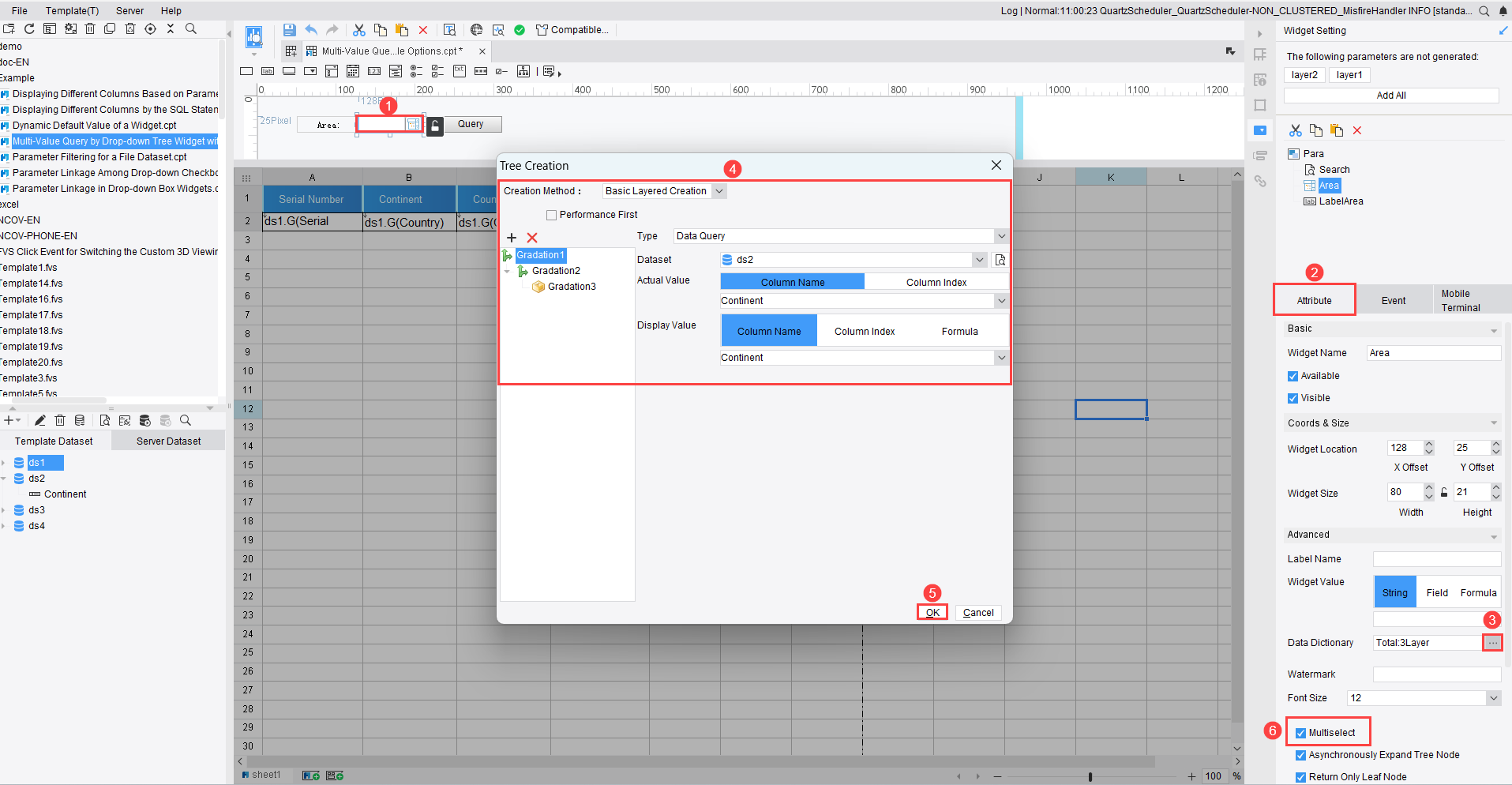Confirm Tree Creation with OK

point(932,612)
